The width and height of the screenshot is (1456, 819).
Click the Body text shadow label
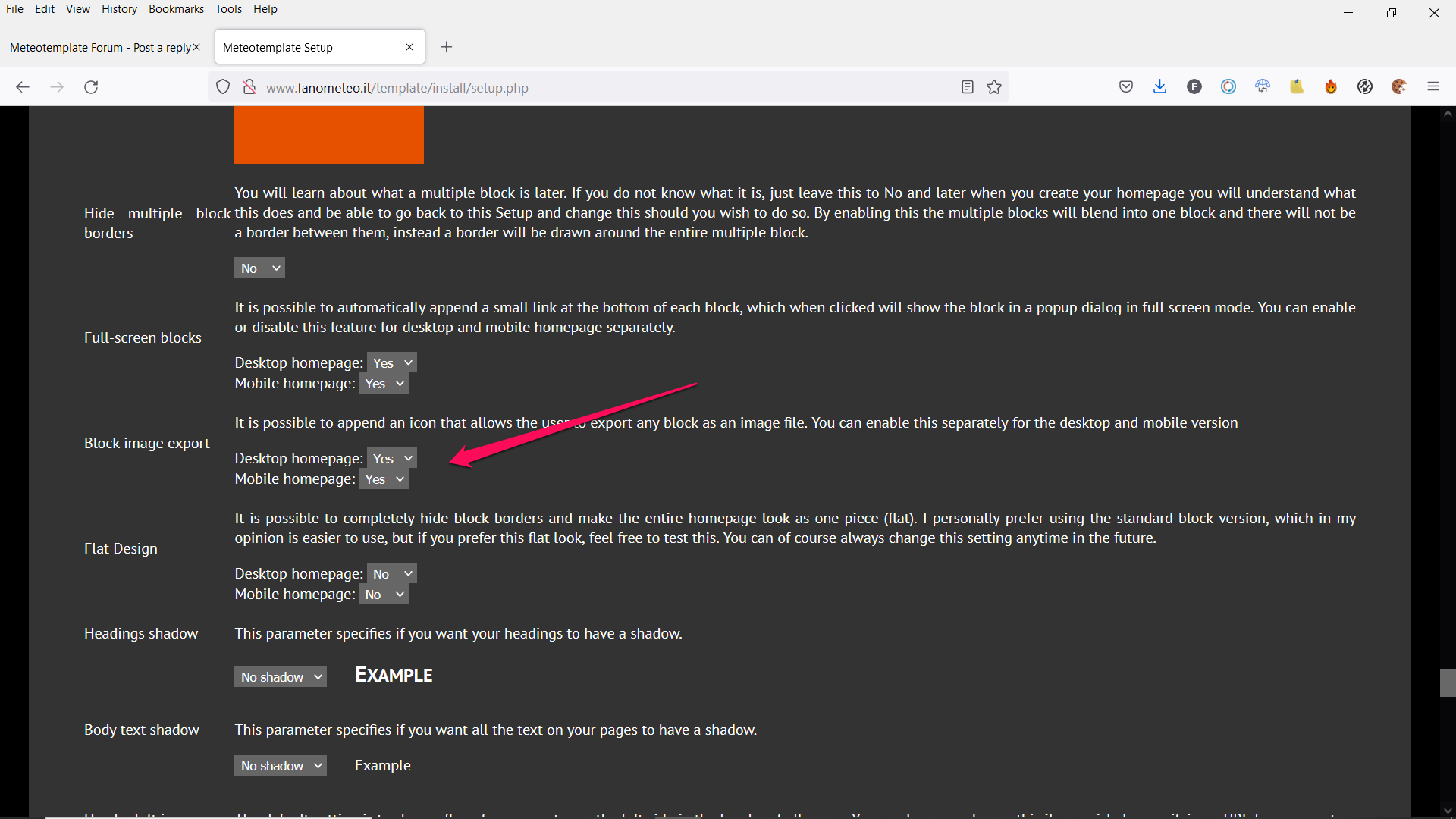click(142, 730)
